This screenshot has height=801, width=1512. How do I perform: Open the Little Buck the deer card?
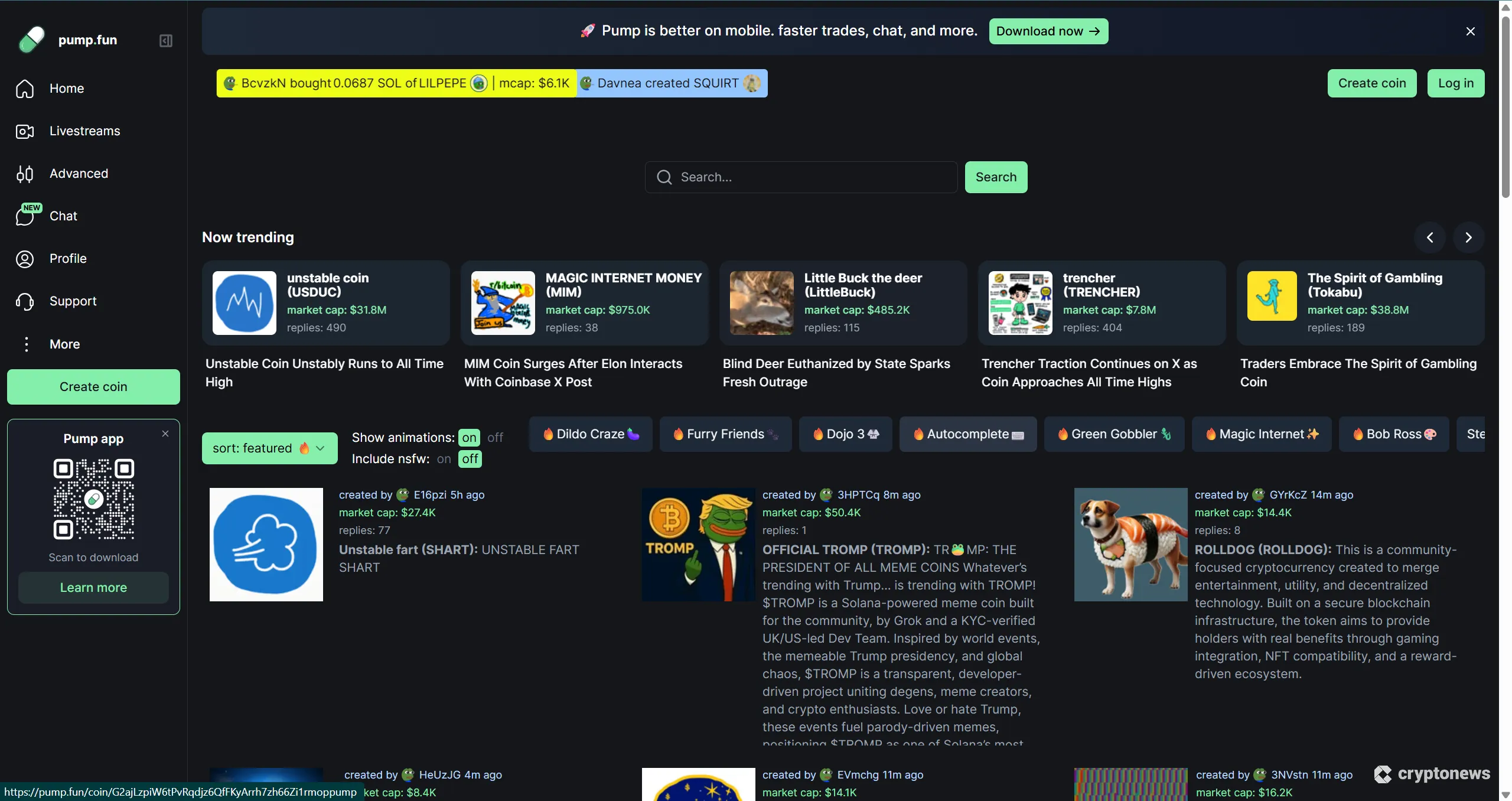pyautogui.click(x=843, y=303)
